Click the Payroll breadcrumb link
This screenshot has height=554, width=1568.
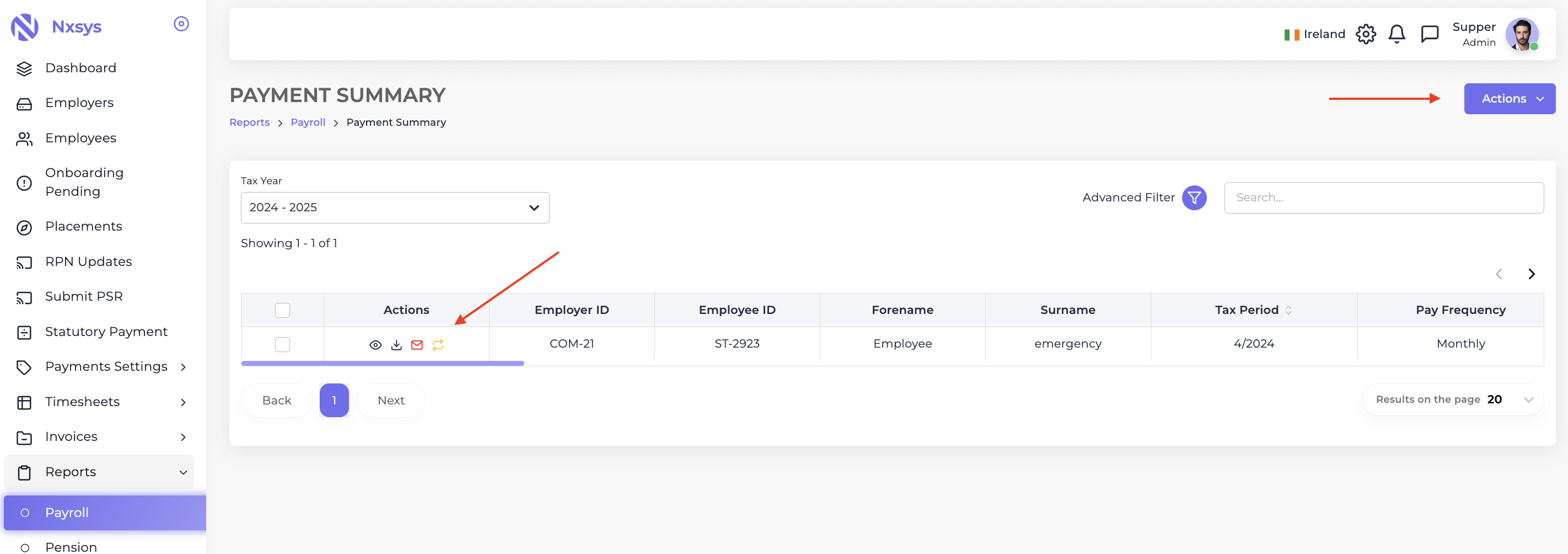[308, 122]
